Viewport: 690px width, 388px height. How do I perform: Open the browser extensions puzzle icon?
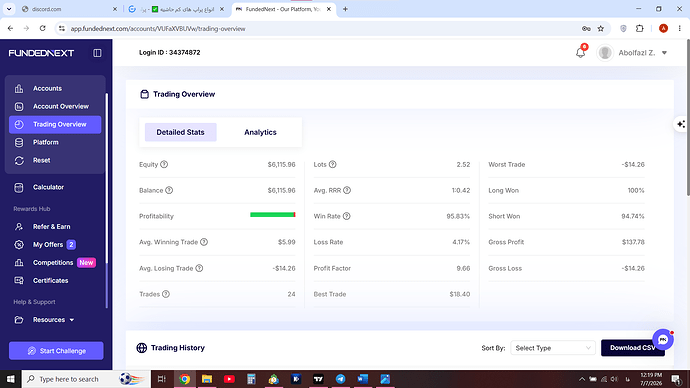click(x=640, y=29)
